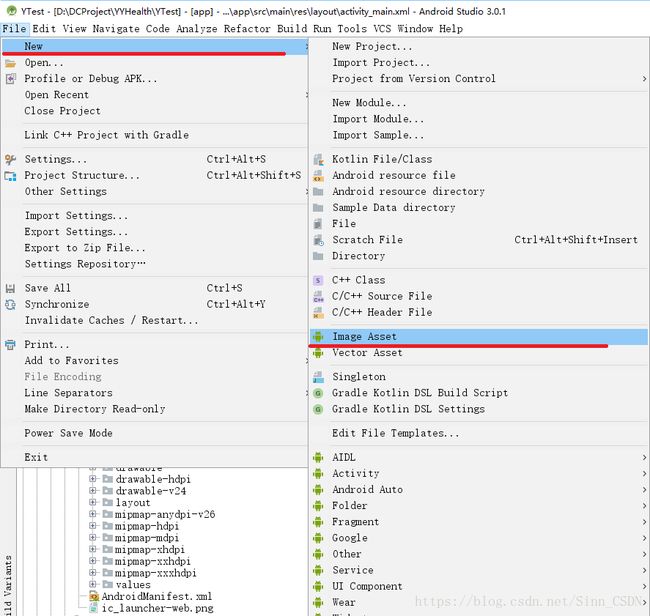This screenshot has width=650, height=616.
Task: Expand the mipmap-xxxhdpi folder node
Action: point(93,572)
